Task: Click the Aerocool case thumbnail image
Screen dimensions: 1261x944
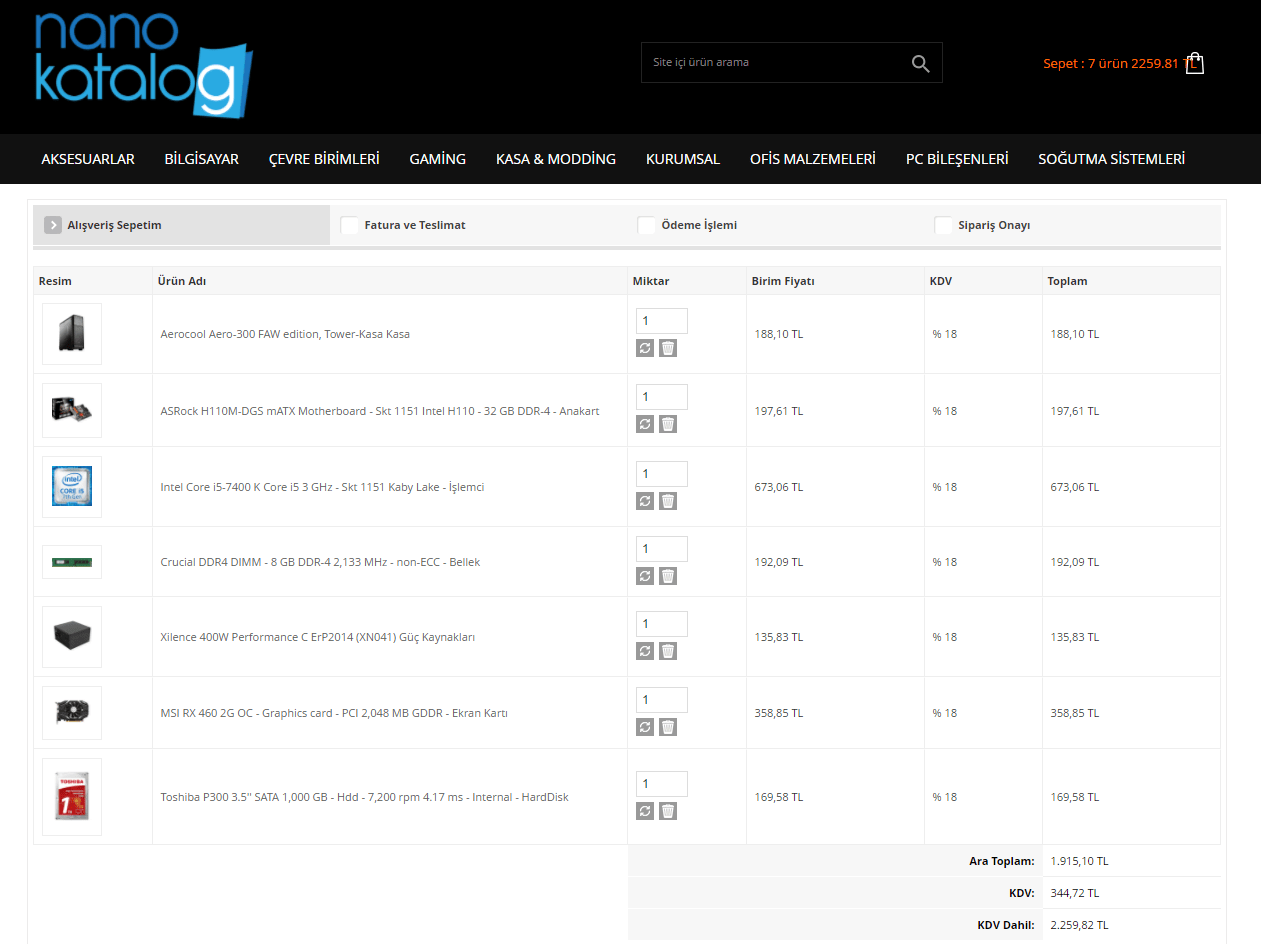Action: [72, 334]
